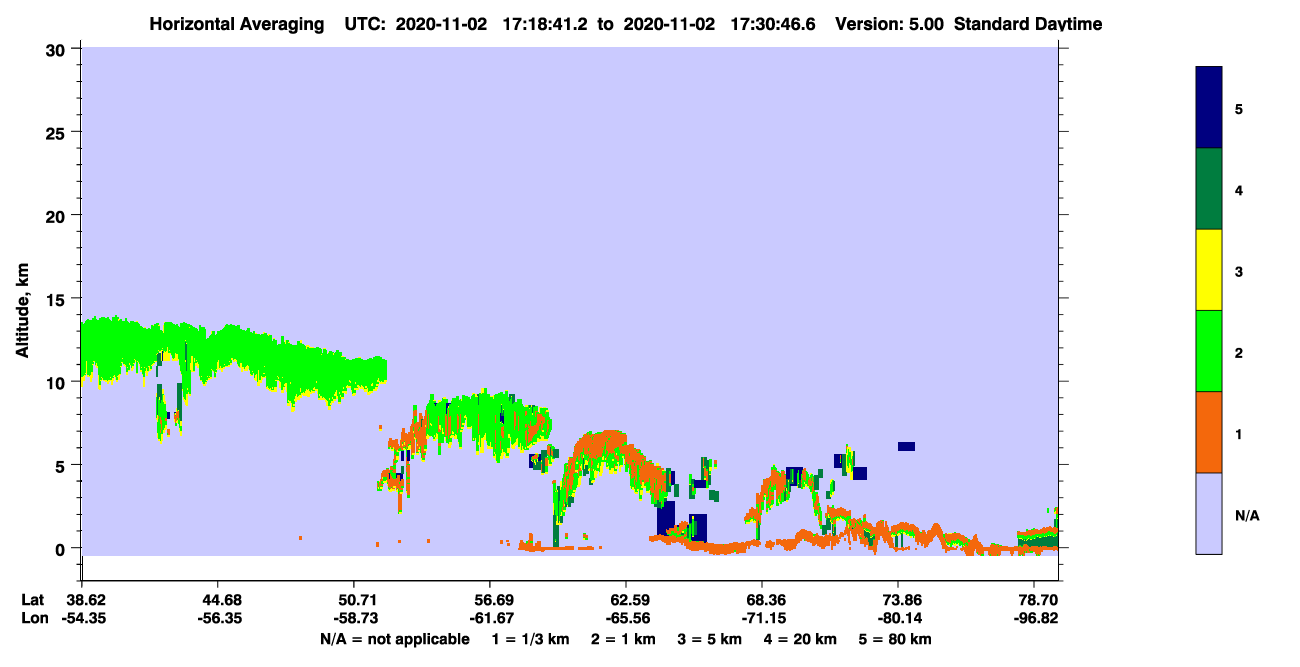Click the colorbar label '1'
Image resolution: width=1300 pixels, height=667 pixels.
coord(1238,434)
